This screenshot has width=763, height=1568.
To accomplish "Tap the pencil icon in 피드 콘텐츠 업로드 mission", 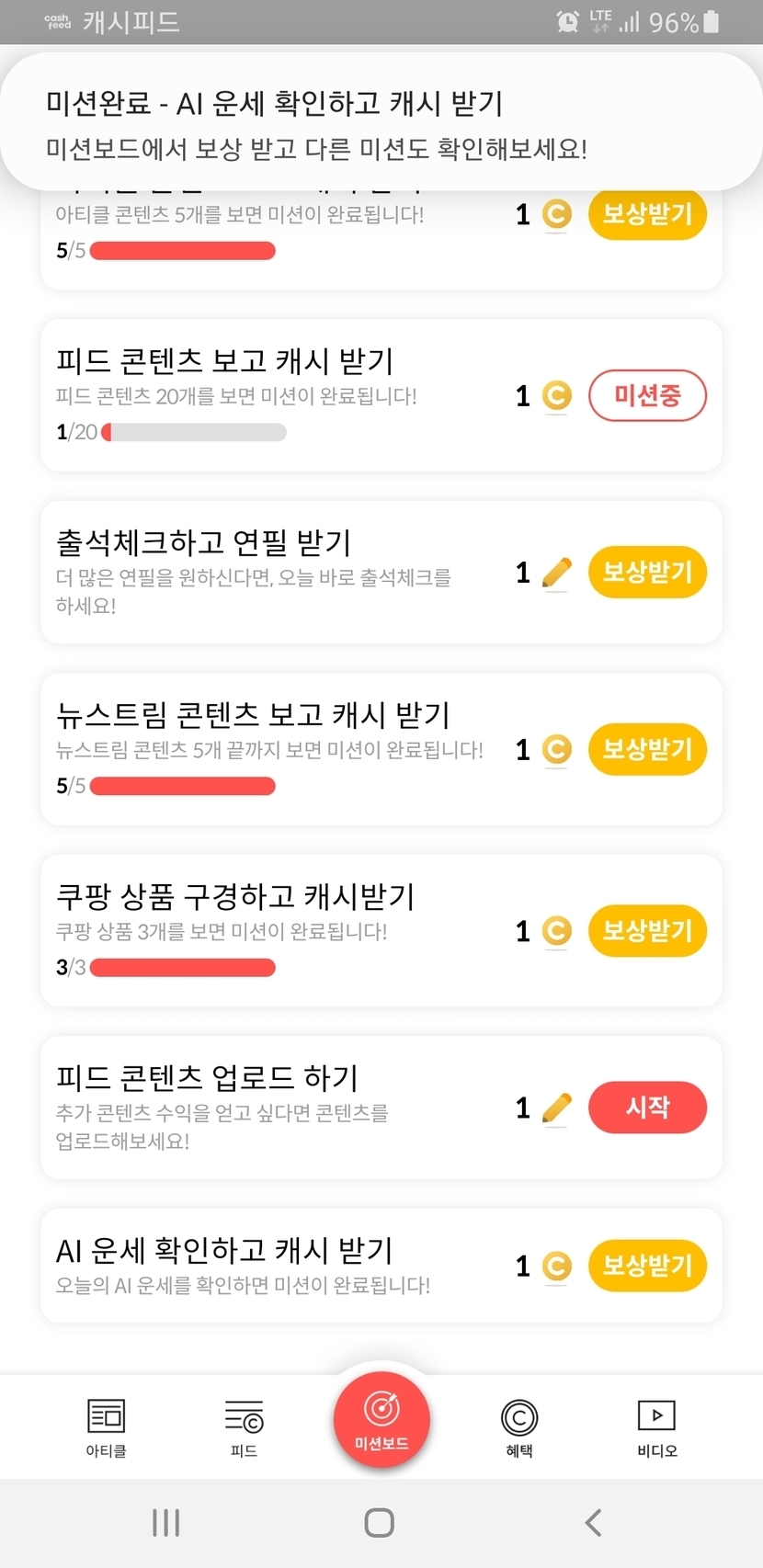I will point(557,1108).
